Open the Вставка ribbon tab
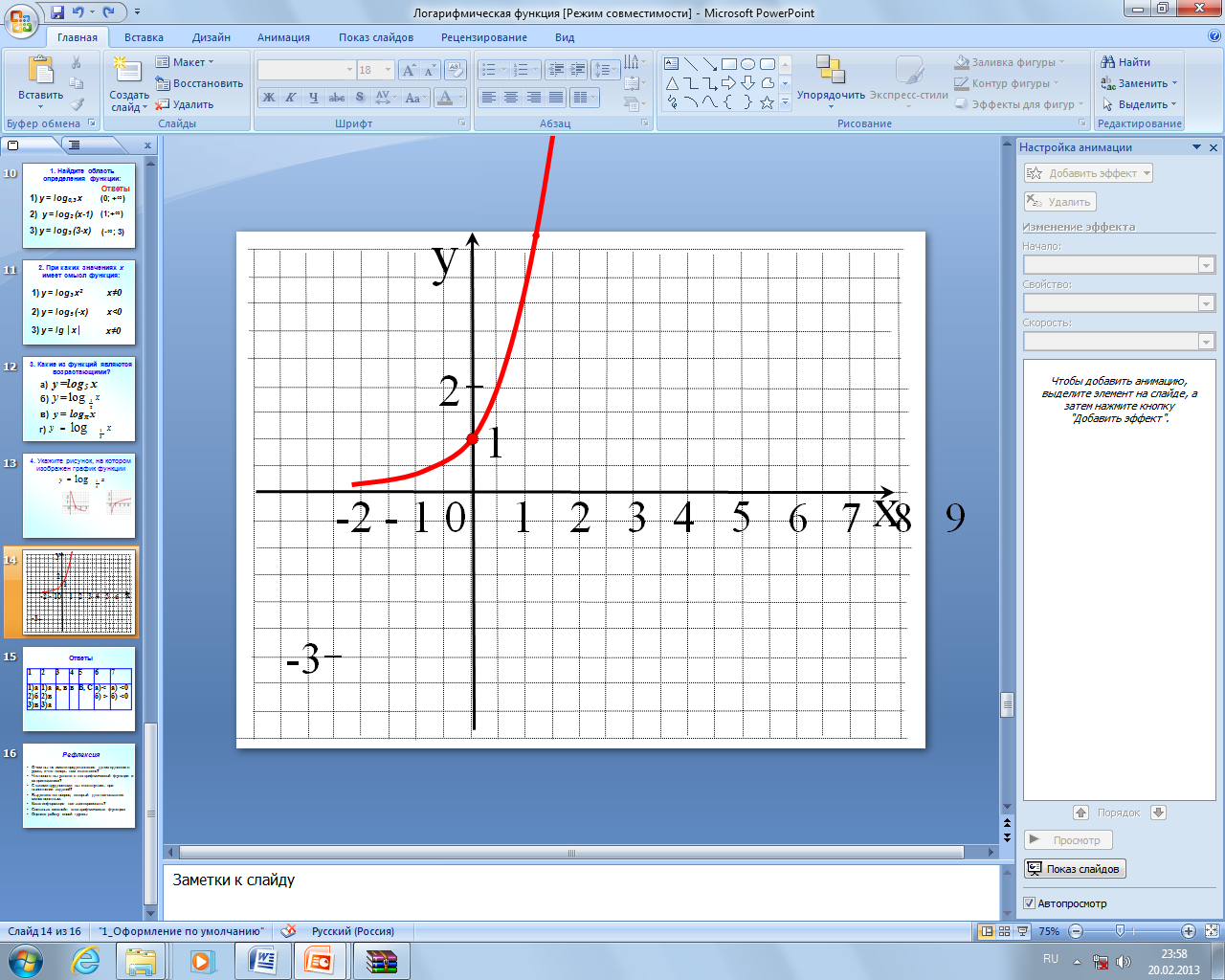The width and height of the screenshot is (1225, 980). click(144, 37)
